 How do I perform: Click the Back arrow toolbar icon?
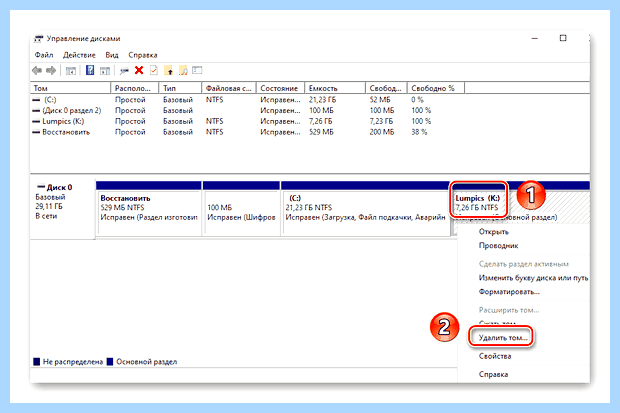tap(37, 71)
